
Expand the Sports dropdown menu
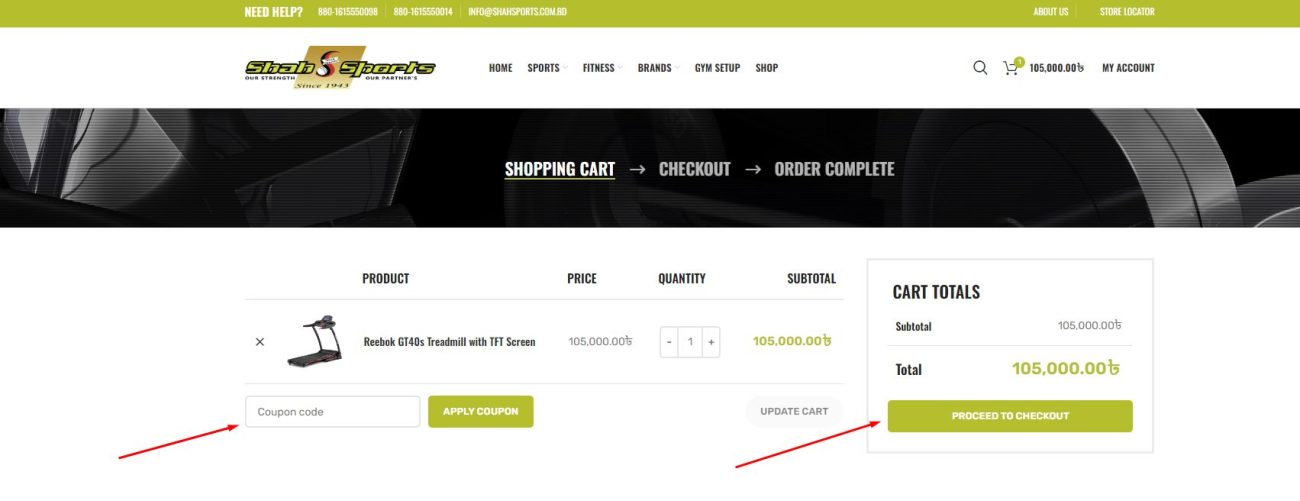click(x=547, y=68)
